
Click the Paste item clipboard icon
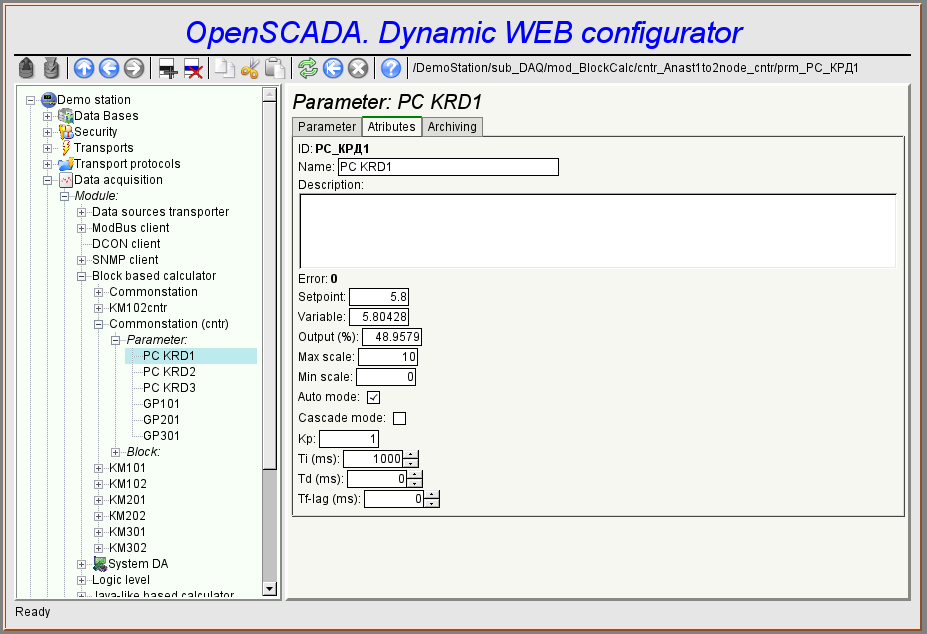coord(274,69)
